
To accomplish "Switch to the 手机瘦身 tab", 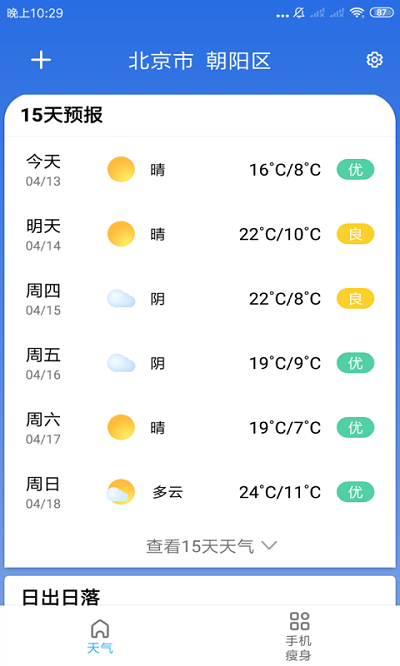I will tap(299, 636).
